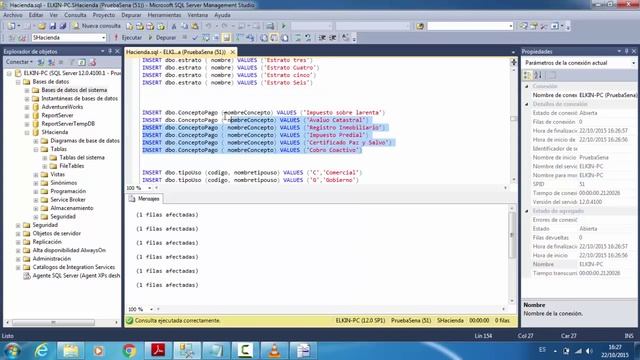Collapse the Tablas folder node

pyautogui.click(x=36, y=149)
